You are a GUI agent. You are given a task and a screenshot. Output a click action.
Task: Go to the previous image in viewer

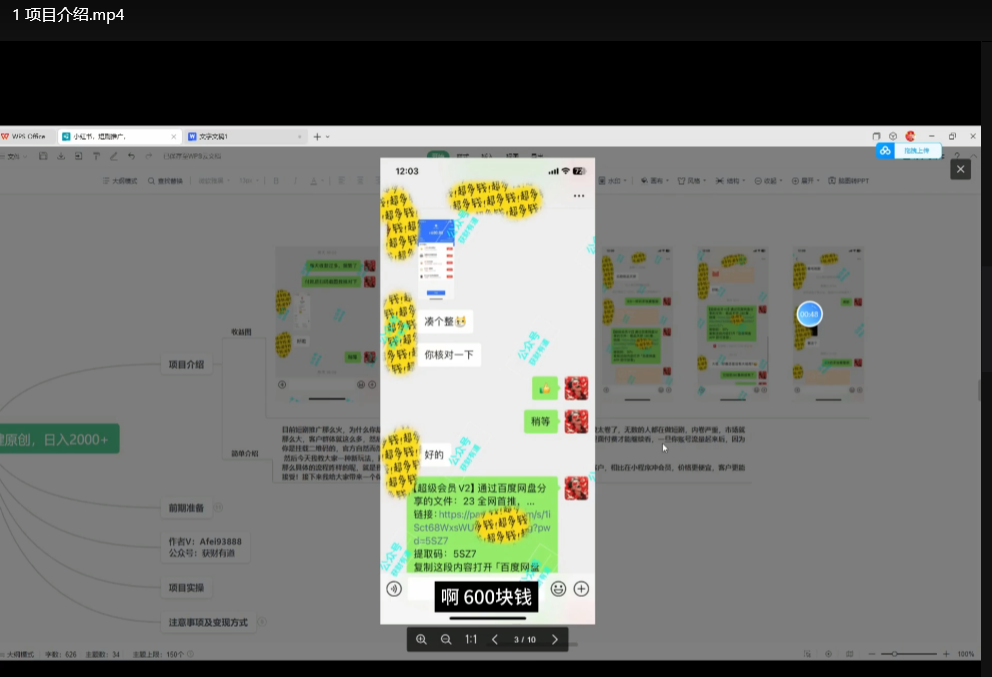[x=495, y=640]
